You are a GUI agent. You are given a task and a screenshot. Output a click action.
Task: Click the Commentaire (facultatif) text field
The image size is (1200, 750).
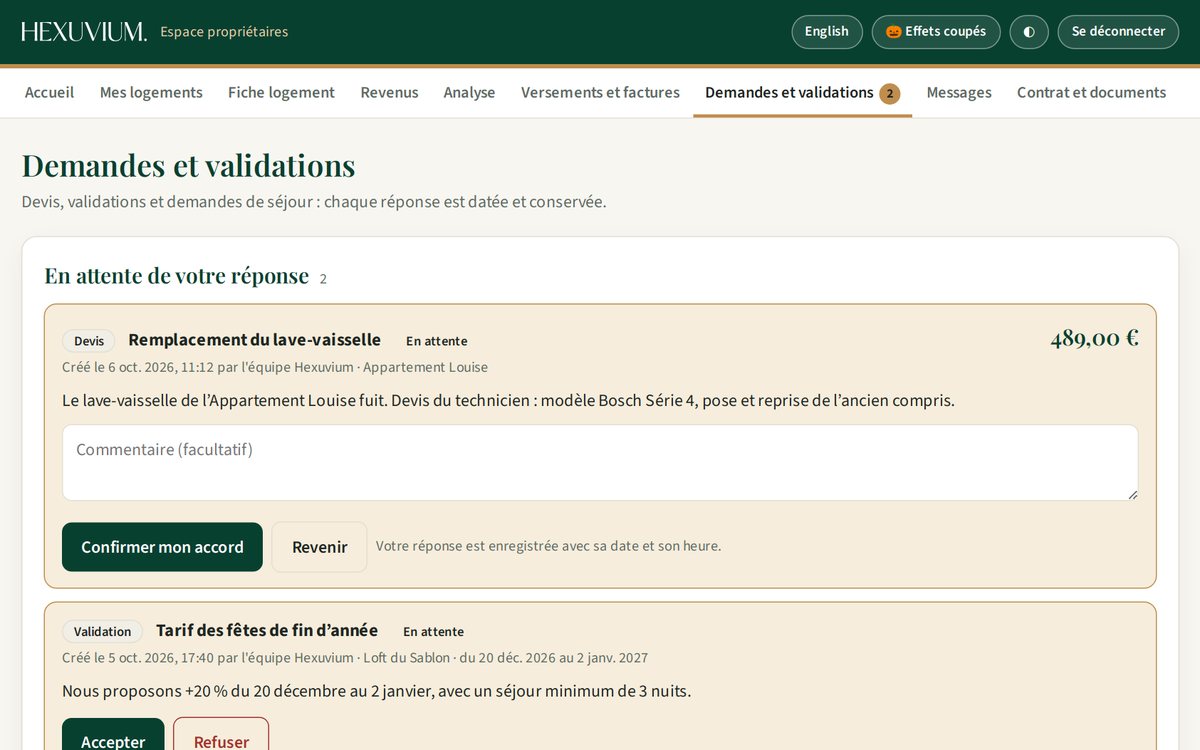[600, 463]
